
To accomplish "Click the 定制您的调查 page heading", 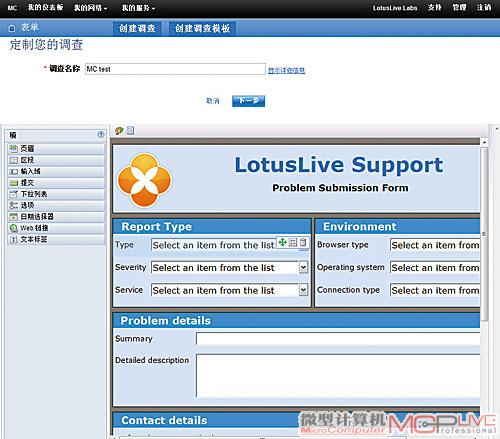I will tap(46, 45).
